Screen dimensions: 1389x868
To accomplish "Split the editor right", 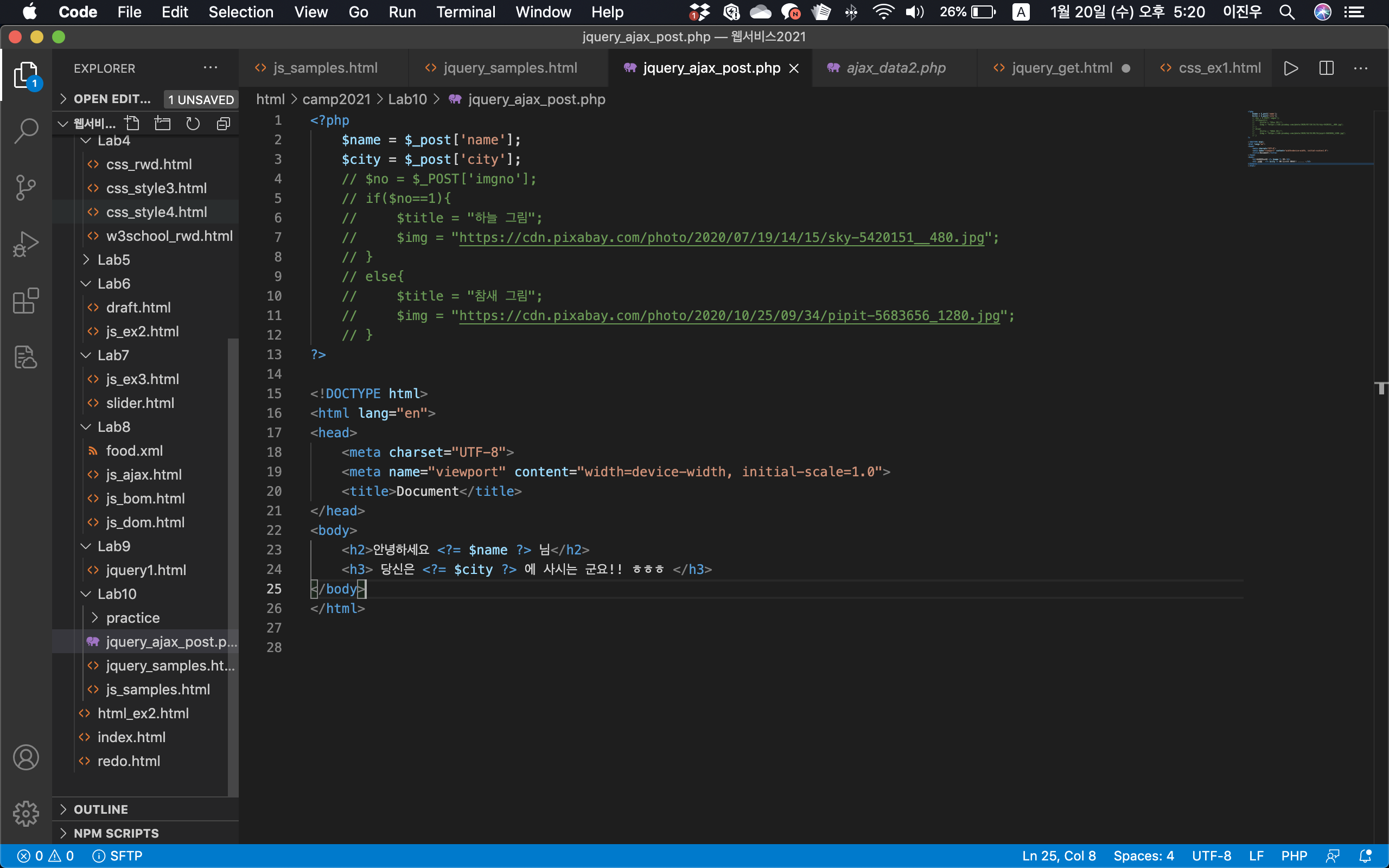I will click(1327, 68).
